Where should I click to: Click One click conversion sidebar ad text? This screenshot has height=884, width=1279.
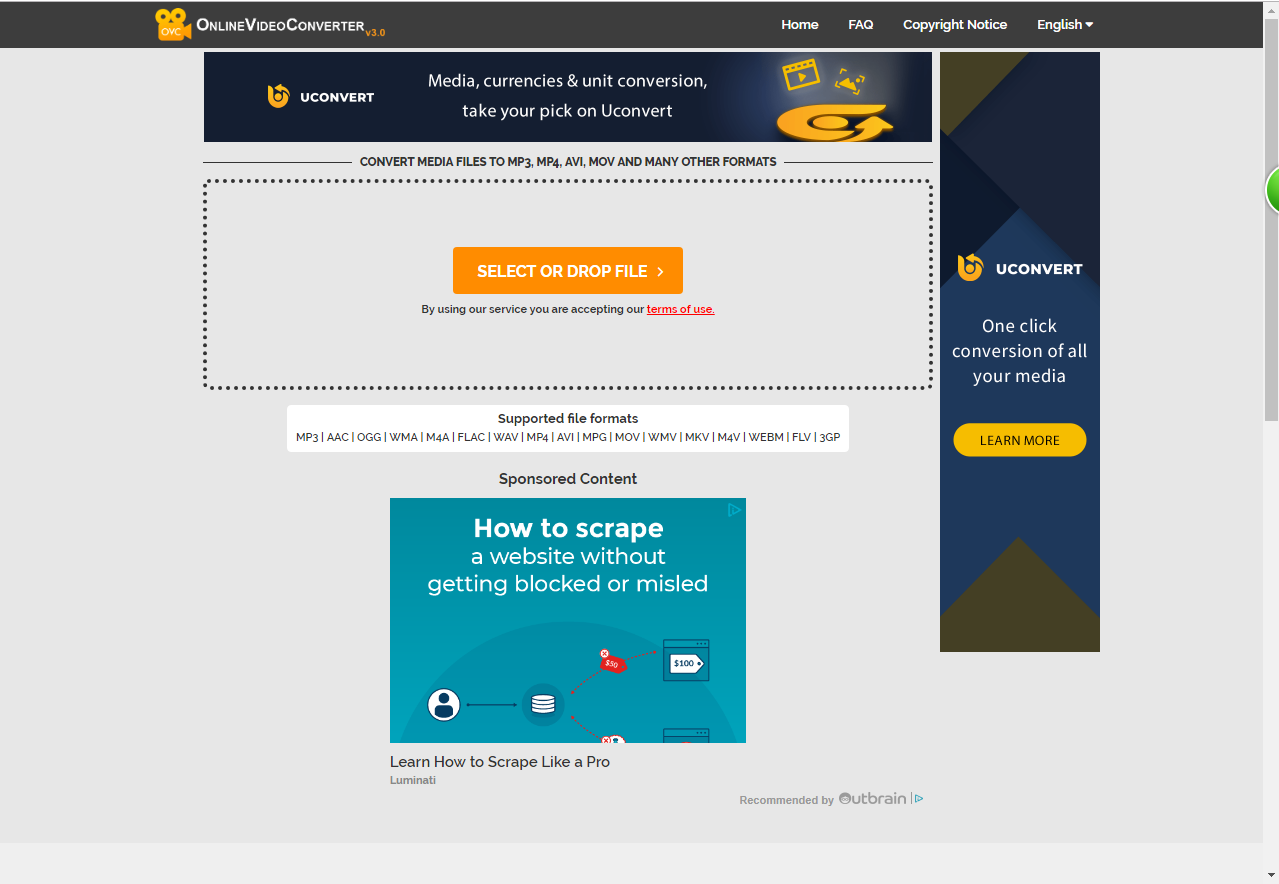click(x=1020, y=351)
